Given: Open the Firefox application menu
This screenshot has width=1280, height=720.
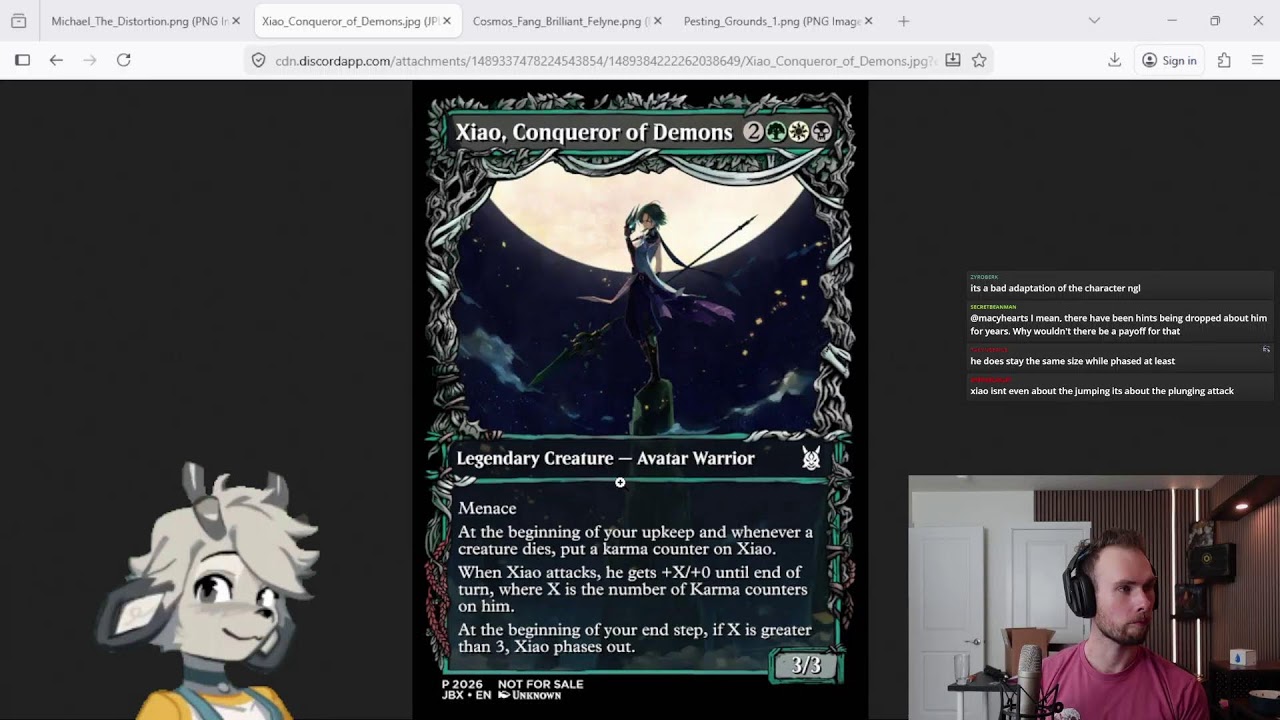Looking at the screenshot, I should [x=1258, y=60].
